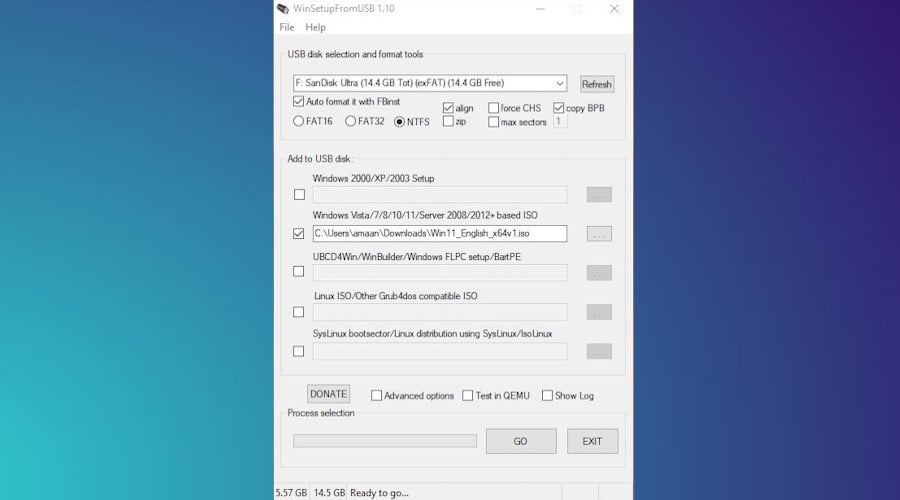Click the EXIT button
Viewport: 900px width, 500px height.
pos(592,441)
